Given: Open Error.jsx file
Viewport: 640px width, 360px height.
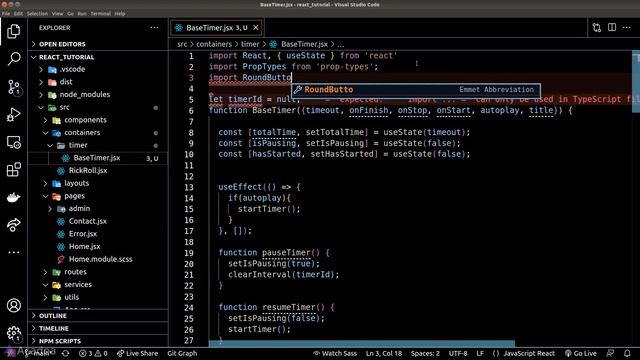Looking at the screenshot, I should tap(98, 234).
